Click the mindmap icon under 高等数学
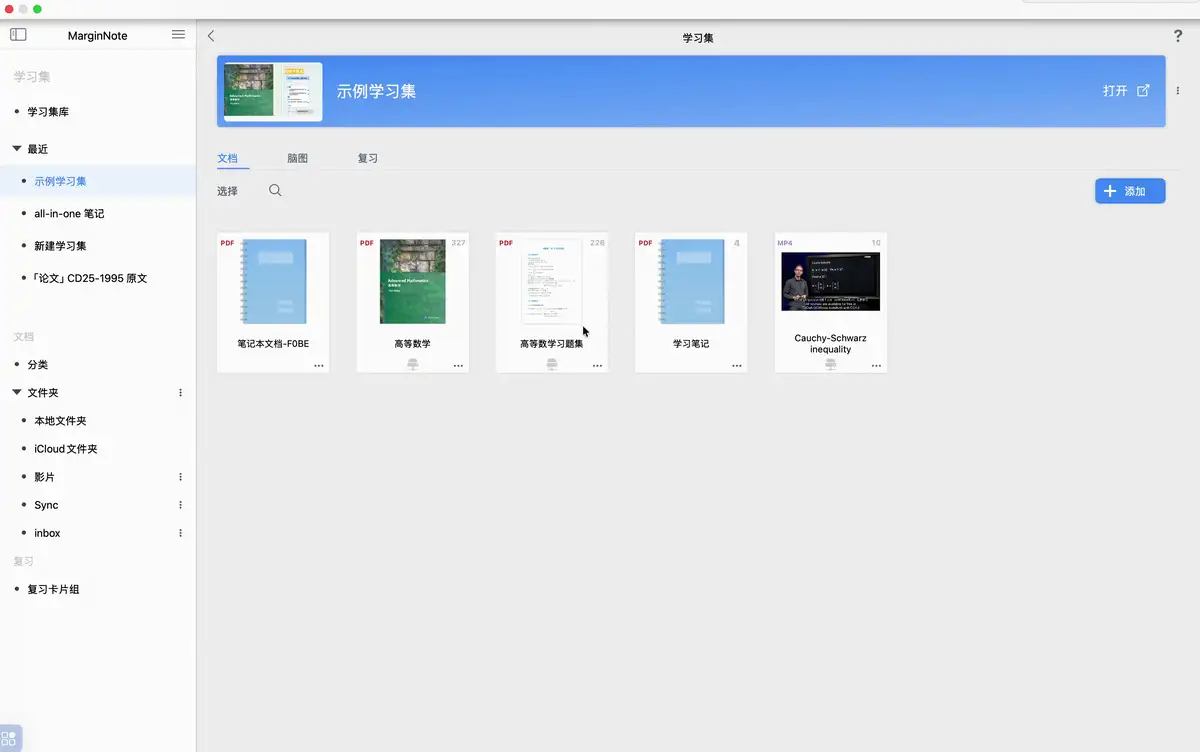 [413, 366]
